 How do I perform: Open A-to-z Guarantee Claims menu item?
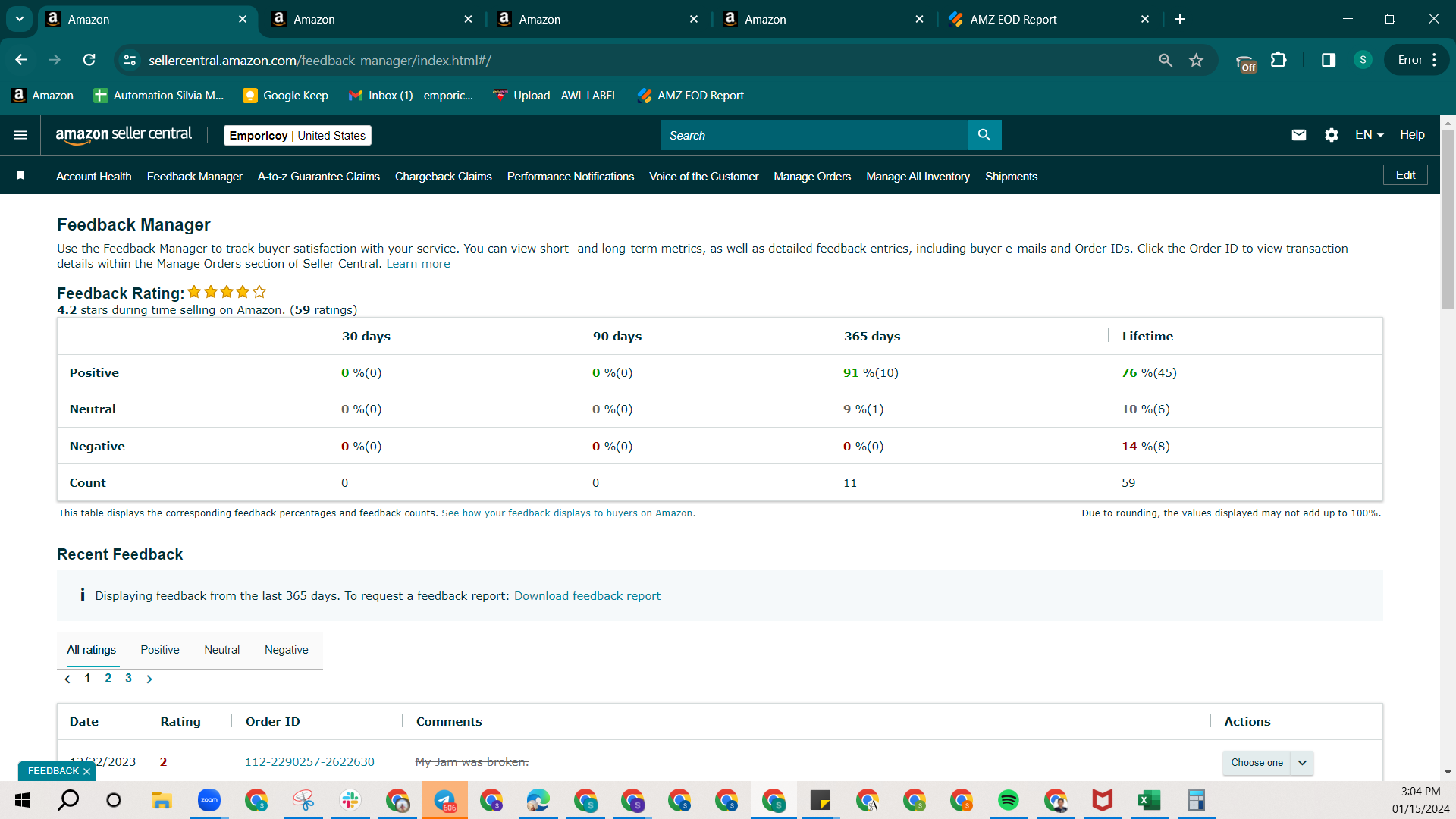point(318,177)
